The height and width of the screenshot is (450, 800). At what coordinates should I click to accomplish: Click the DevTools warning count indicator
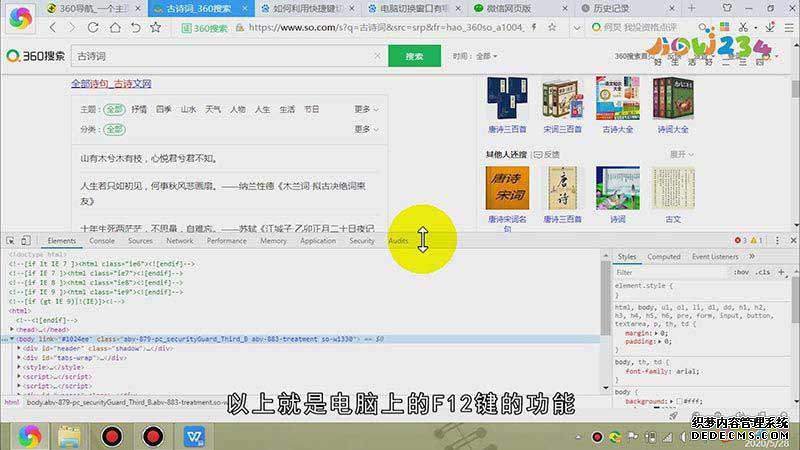coord(756,240)
